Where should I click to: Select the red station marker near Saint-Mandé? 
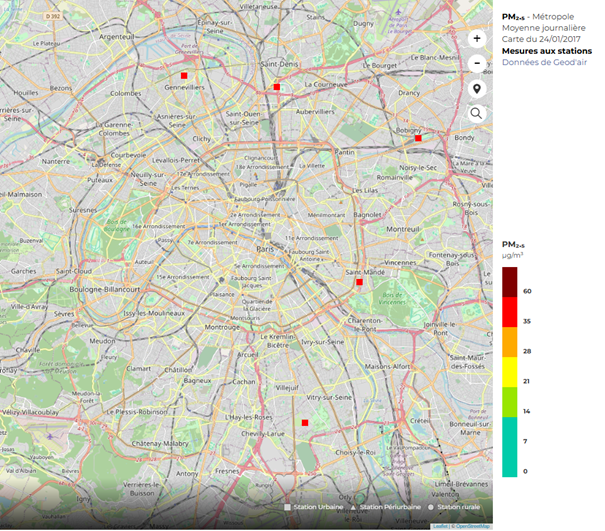[x=359, y=282]
